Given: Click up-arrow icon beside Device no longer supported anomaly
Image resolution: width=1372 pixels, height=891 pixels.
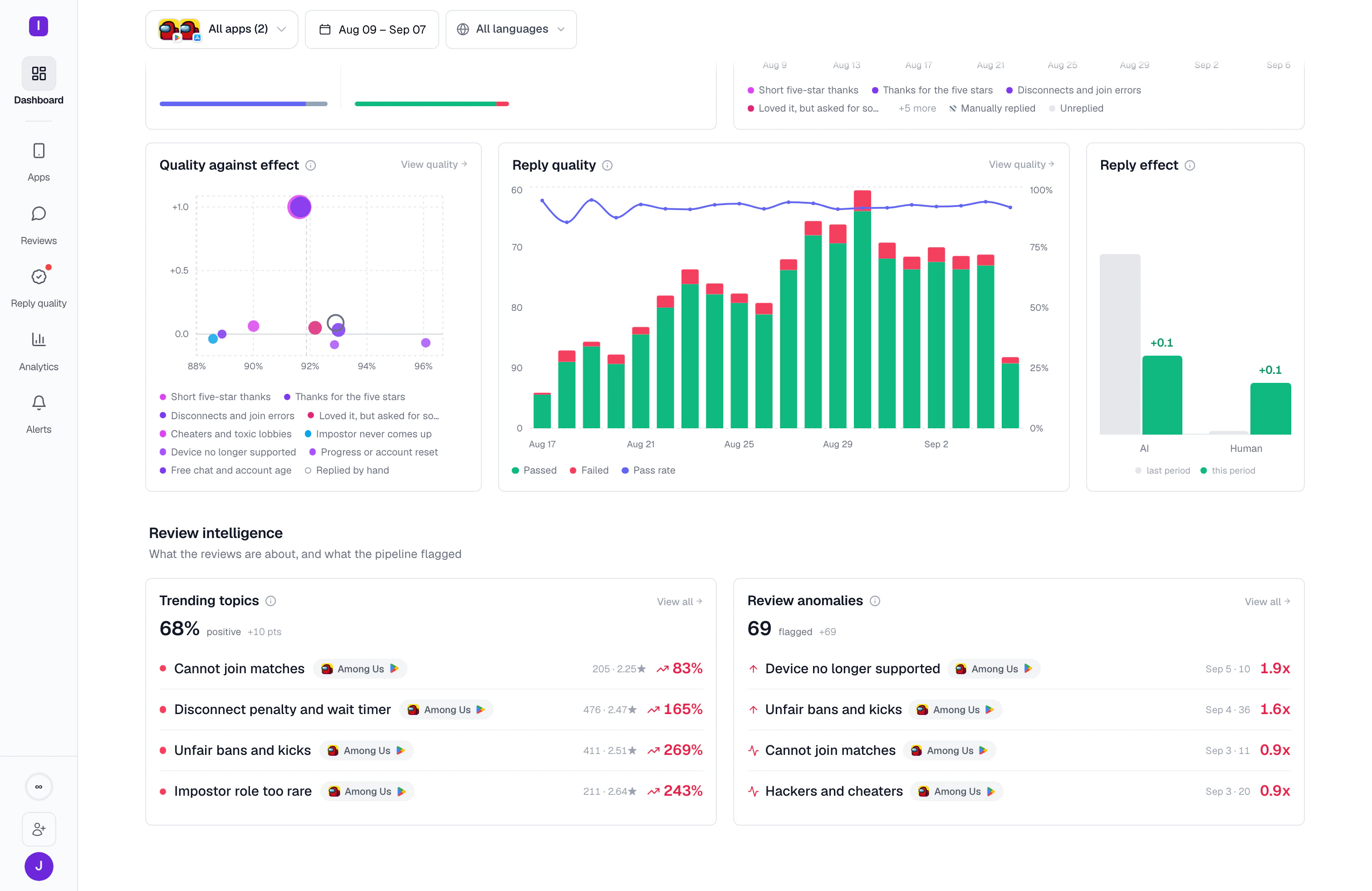Looking at the screenshot, I should 753,669.
